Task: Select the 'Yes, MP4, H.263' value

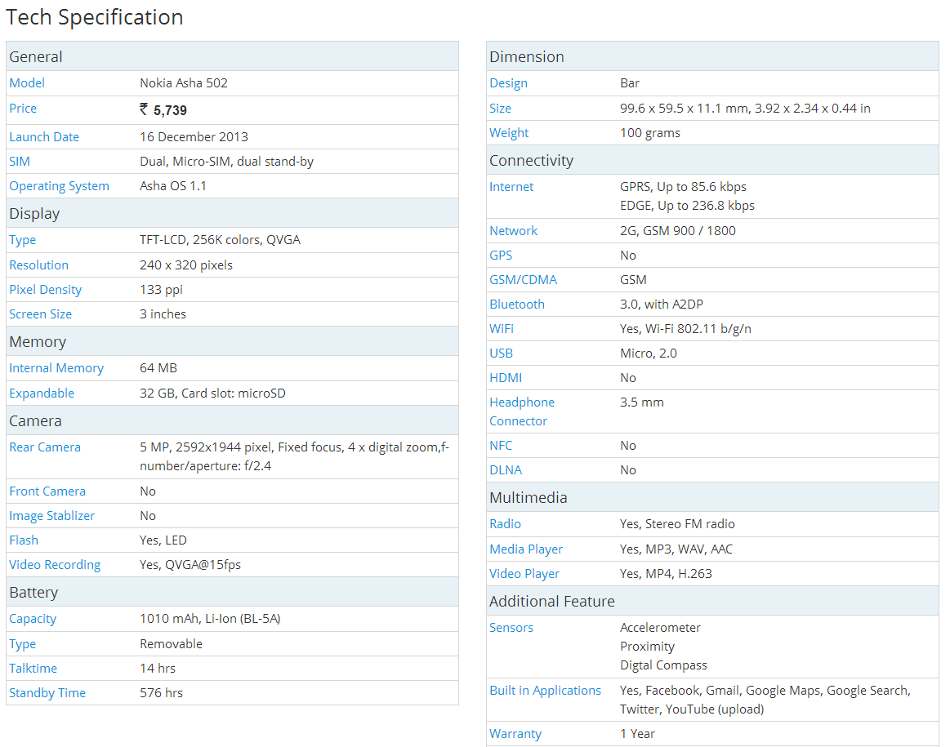Action: [666, 574]
